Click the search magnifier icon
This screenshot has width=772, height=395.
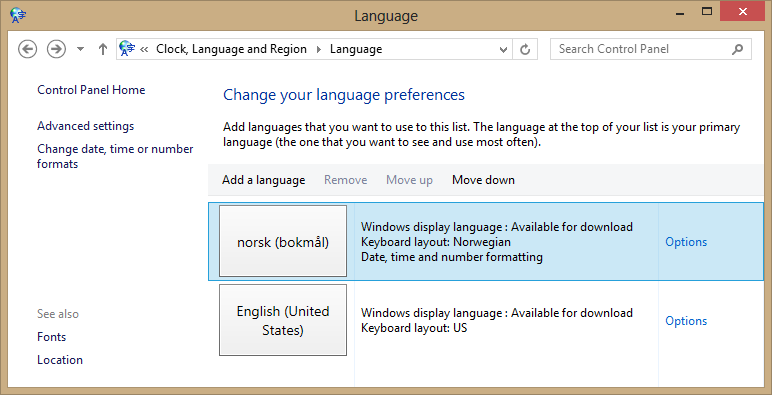point(737,49)
